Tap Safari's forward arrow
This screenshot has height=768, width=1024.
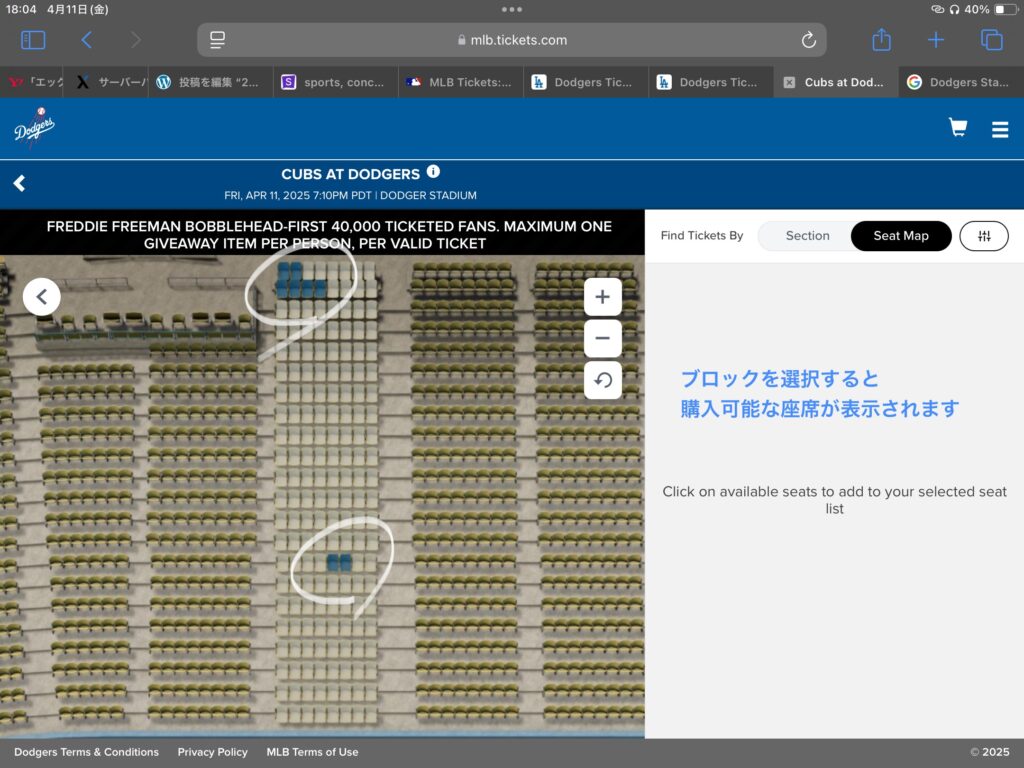136,40
